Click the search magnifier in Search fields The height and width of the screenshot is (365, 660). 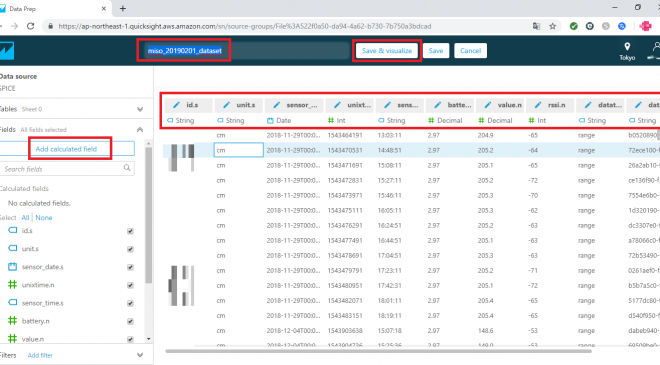tap(127, 168)
